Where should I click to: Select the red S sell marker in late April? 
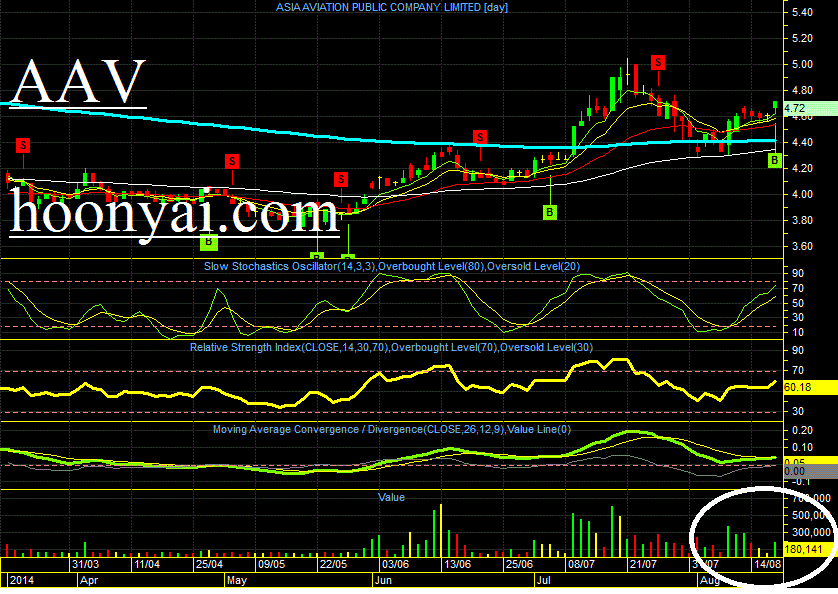(x=231, y=161)
